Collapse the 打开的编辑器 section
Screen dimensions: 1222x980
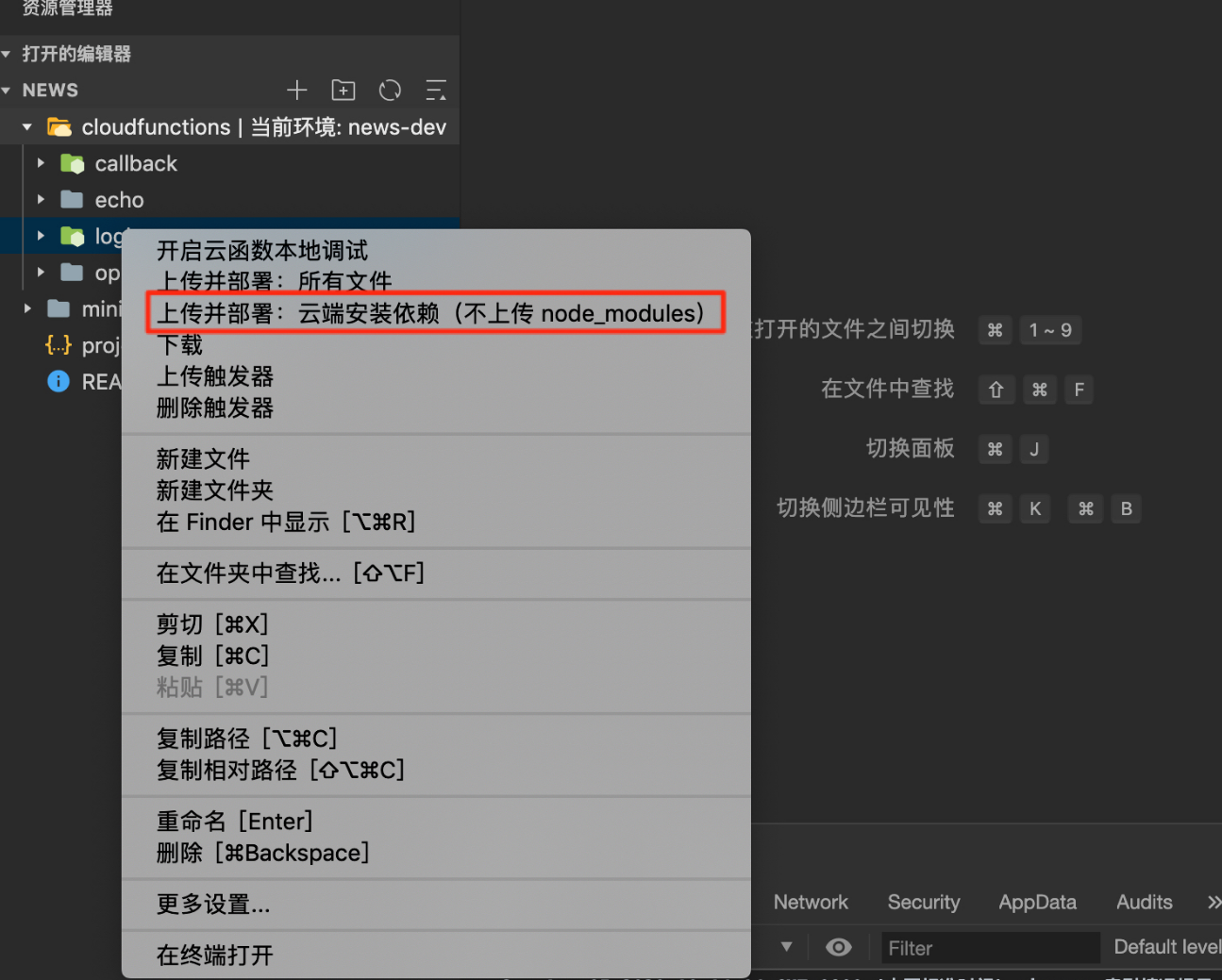click(x=7, y=54)
